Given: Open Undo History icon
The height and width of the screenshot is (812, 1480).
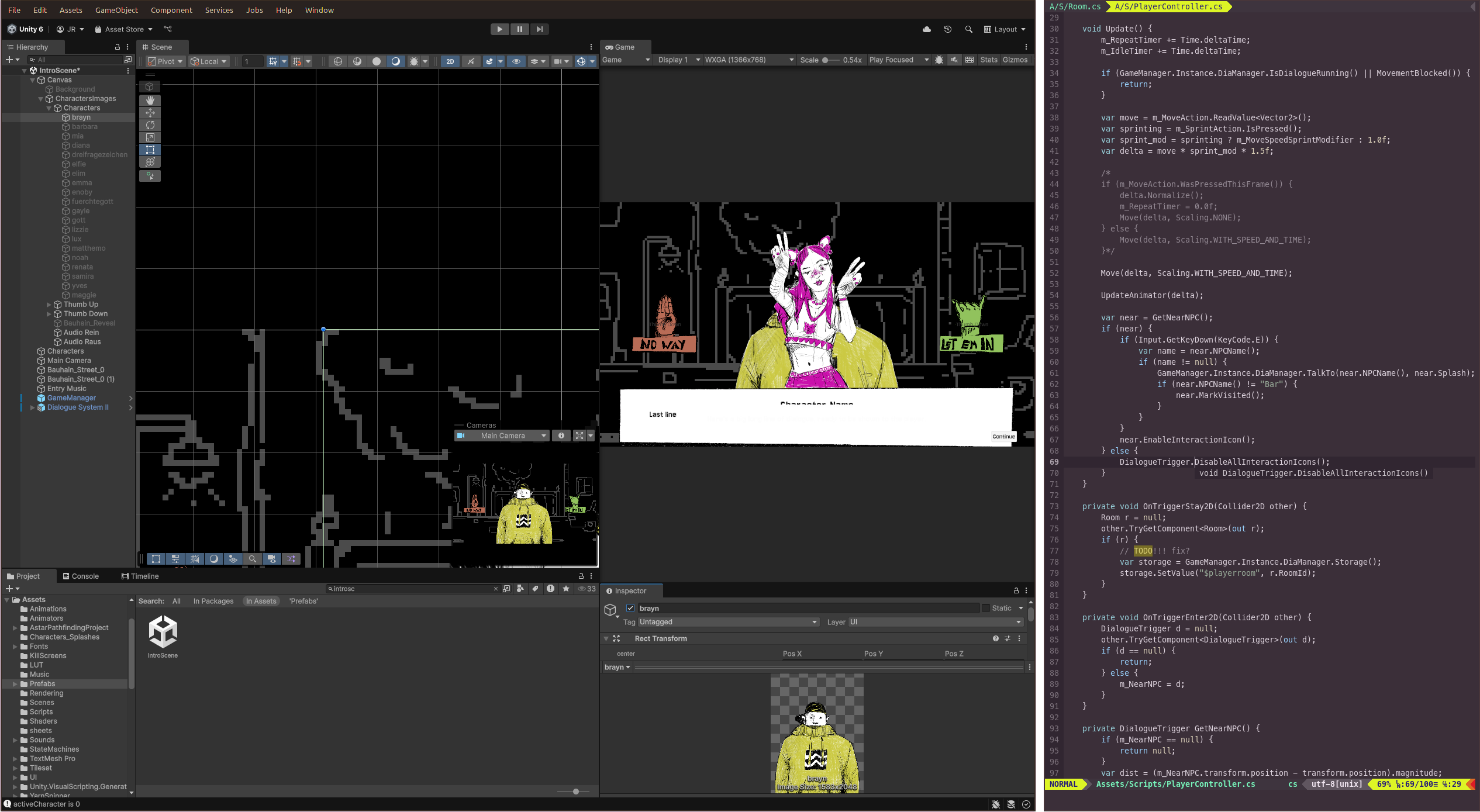Looking at the screenshot, I should point(948,29).
